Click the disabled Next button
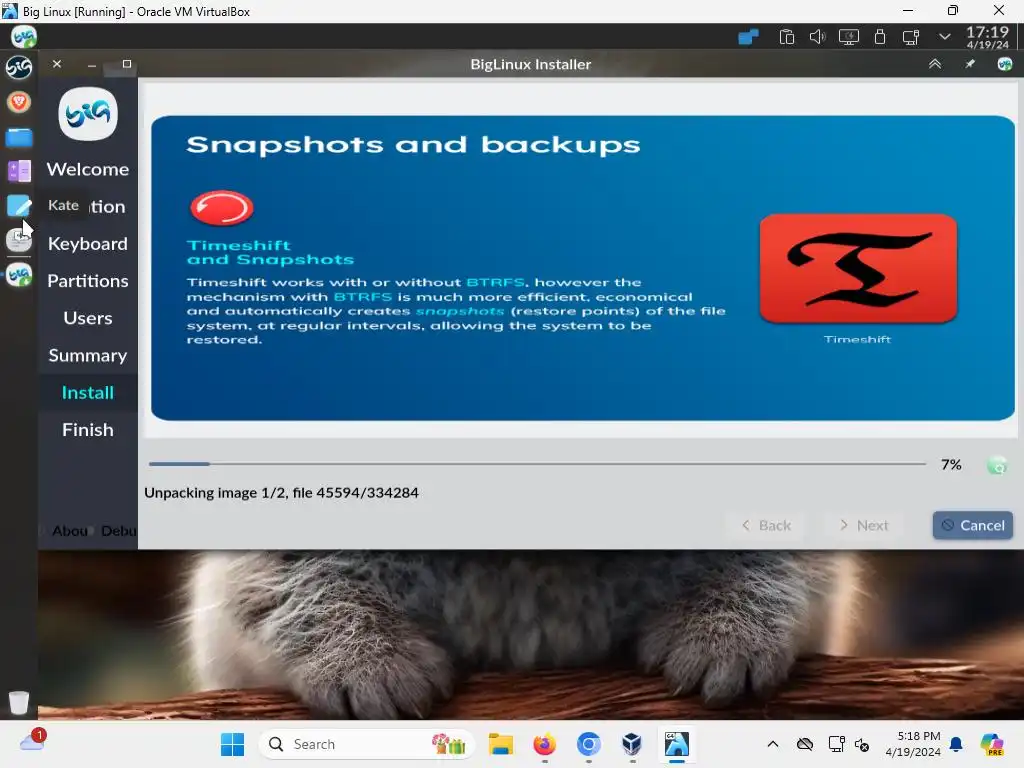This screenshot has width=1024, height=768. 864,525
